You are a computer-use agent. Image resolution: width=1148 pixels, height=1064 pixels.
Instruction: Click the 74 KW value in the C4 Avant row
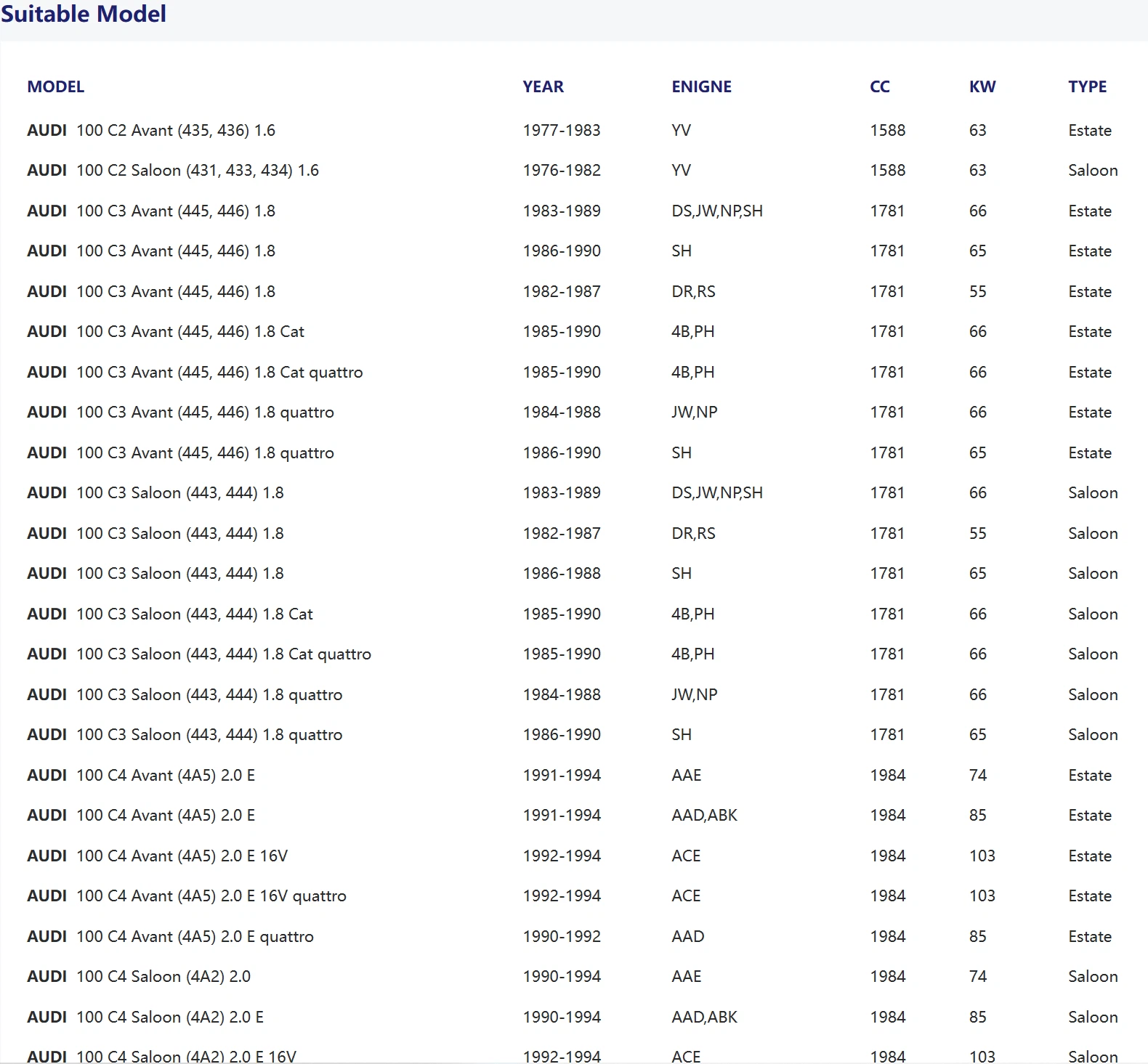click(x=978, y=776)
